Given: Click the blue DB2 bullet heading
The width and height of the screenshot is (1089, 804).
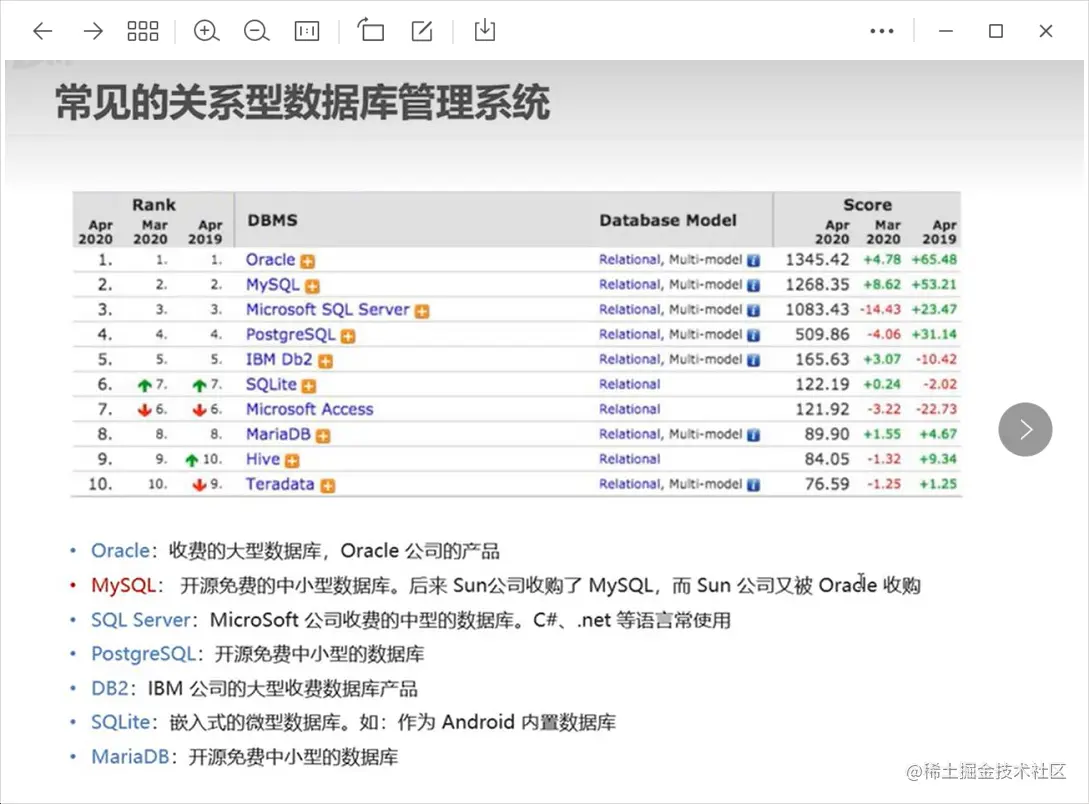Looking at the screenshot, I should pyautogui.click(x=110, y=689).
